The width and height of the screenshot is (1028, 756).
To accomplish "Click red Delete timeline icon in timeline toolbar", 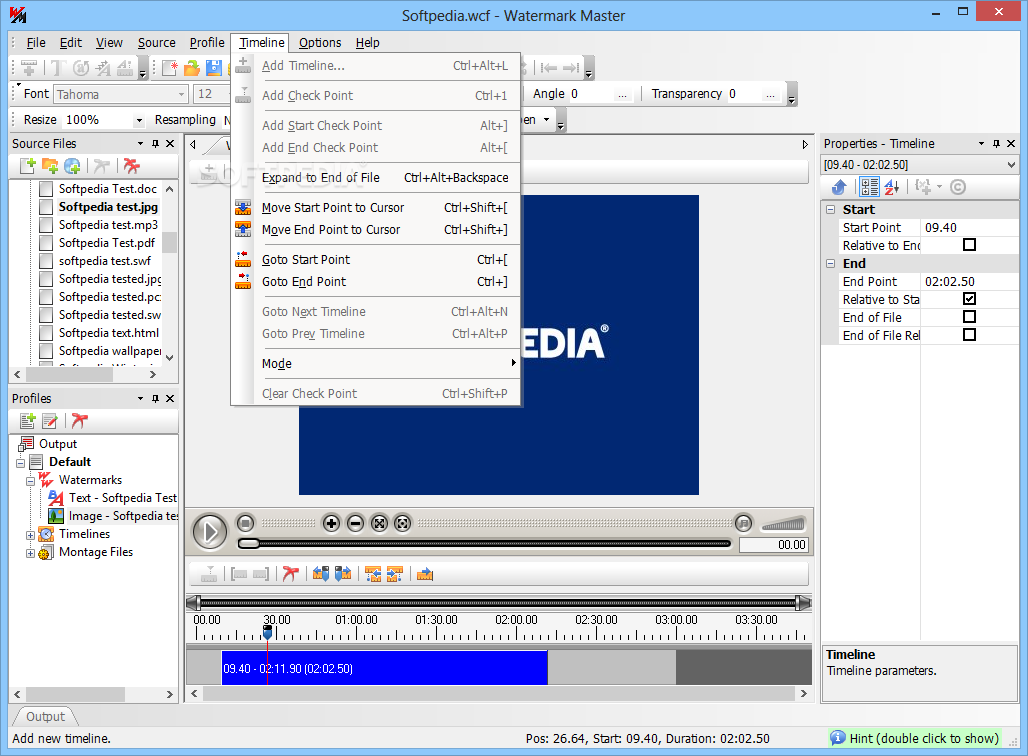I will 290,574.
